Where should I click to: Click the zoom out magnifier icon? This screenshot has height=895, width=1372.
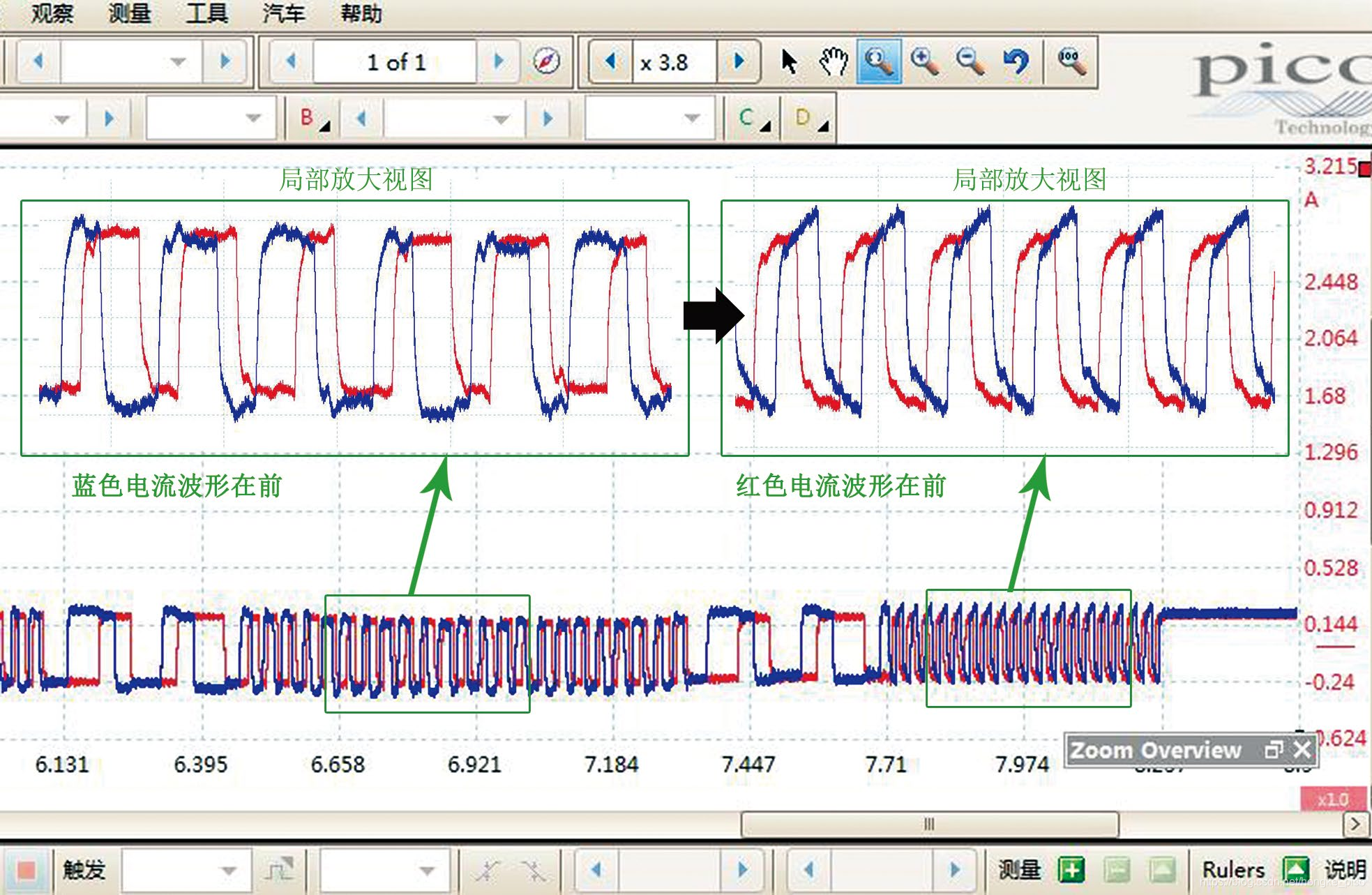970,62
